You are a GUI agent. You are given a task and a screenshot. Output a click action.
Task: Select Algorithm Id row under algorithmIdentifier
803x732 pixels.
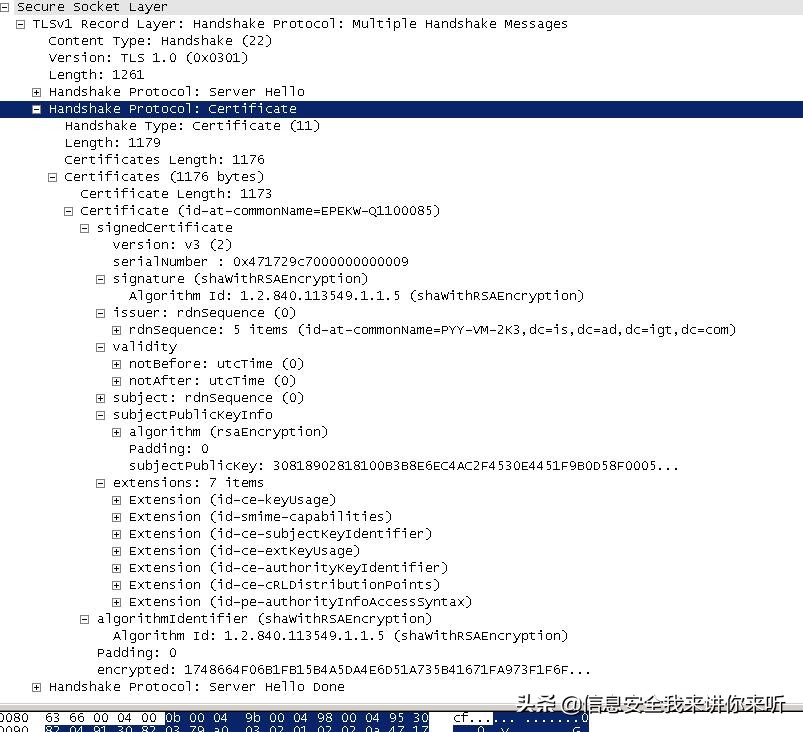coord(340,636)
